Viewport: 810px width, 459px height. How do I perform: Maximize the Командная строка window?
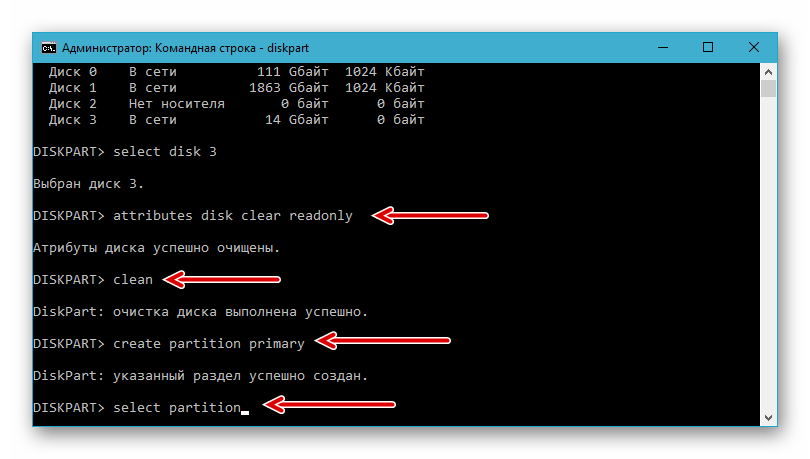(708, 48)
